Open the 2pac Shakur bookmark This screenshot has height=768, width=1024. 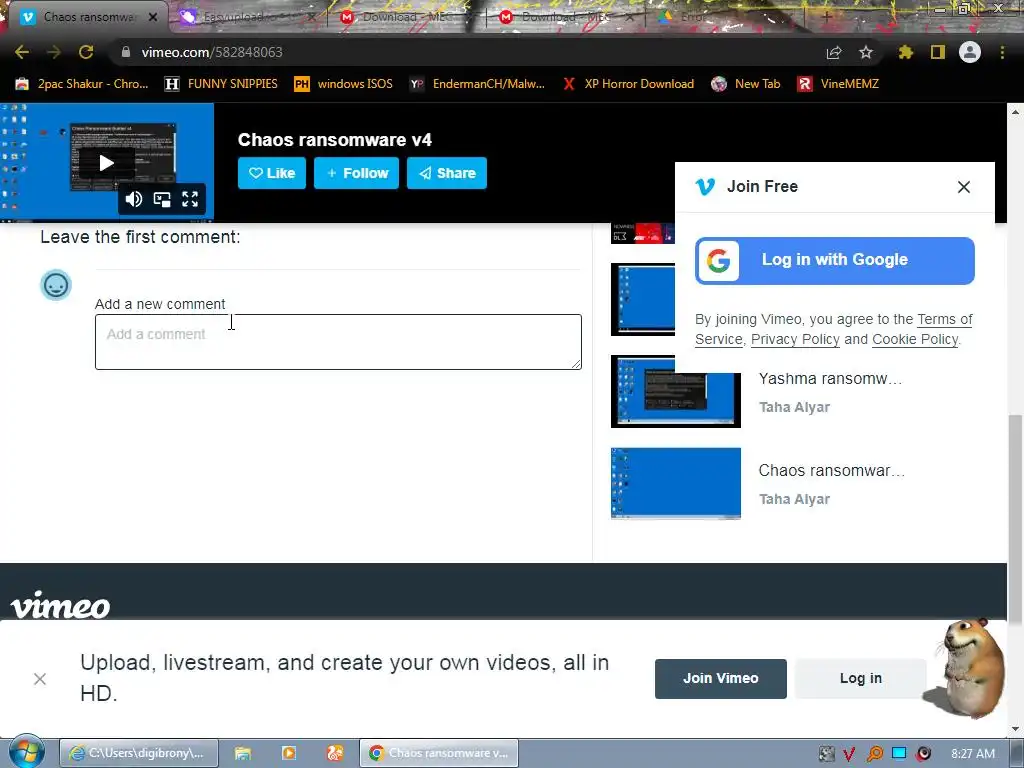(82, 84)
